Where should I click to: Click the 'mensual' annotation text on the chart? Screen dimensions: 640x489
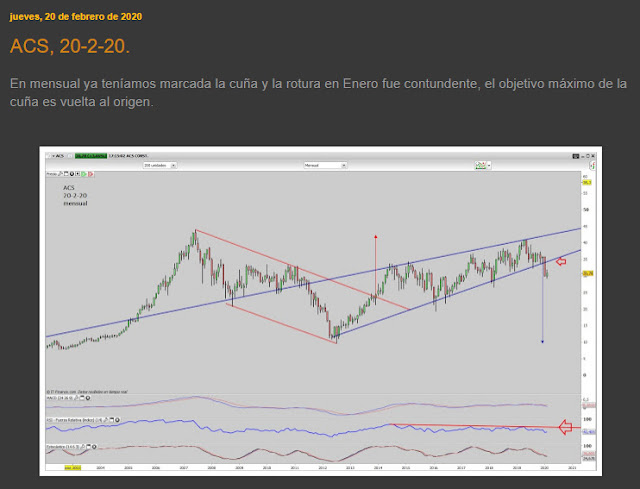tap(75, 203)
